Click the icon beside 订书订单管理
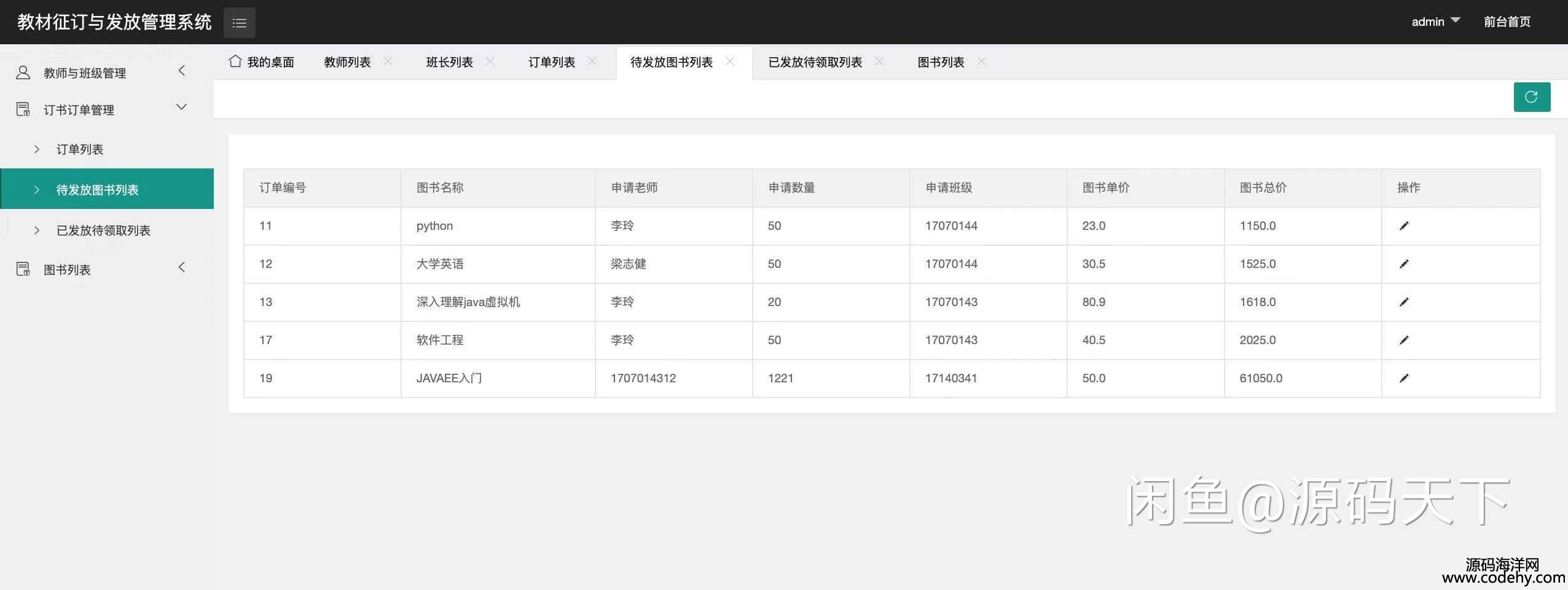This screenshot has width=1568, height=590. pos(23,109)
